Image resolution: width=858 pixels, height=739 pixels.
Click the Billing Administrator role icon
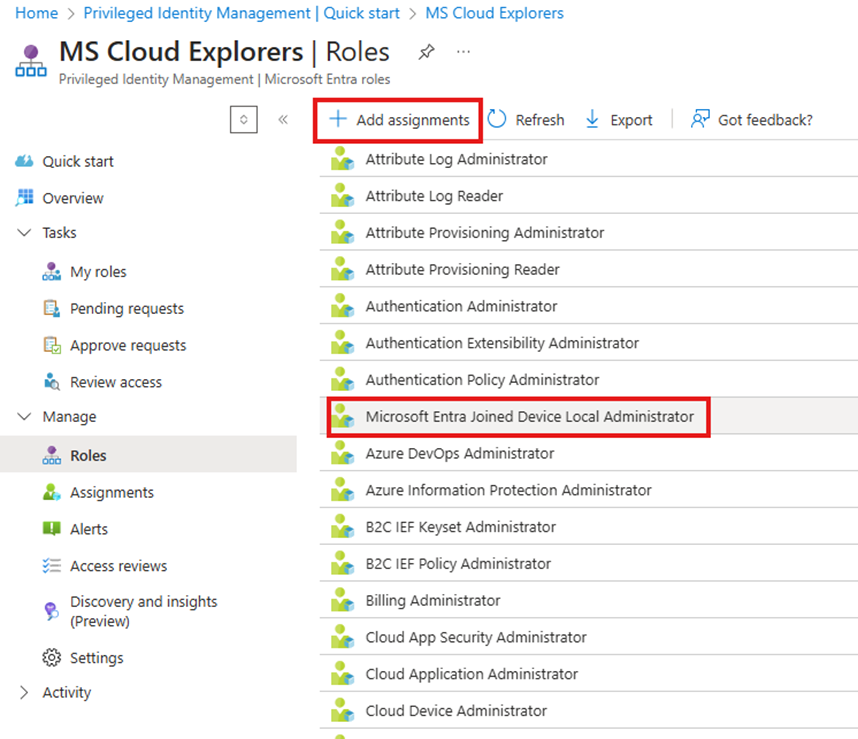343,601
